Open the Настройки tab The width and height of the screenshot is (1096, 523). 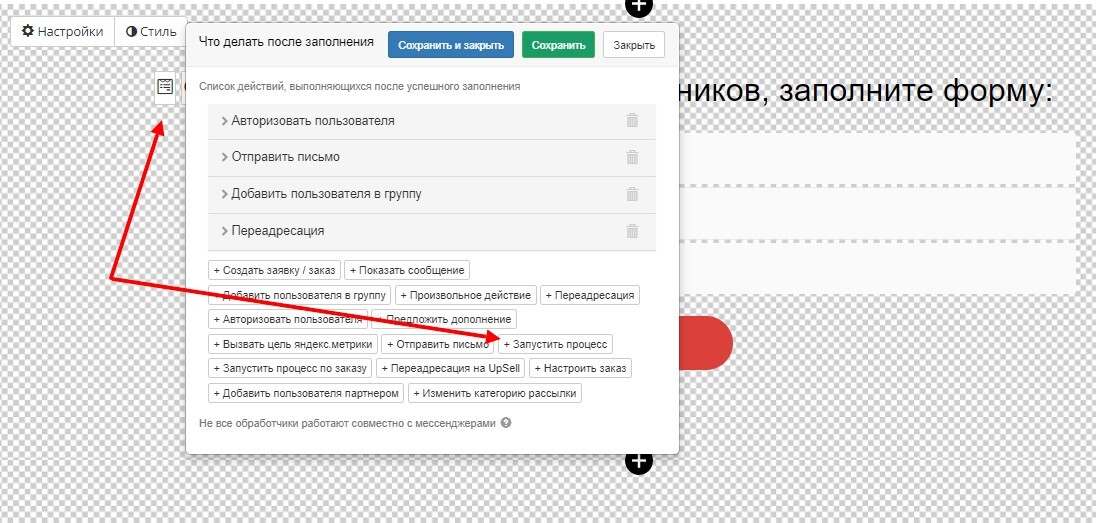(x=63, y=31)
